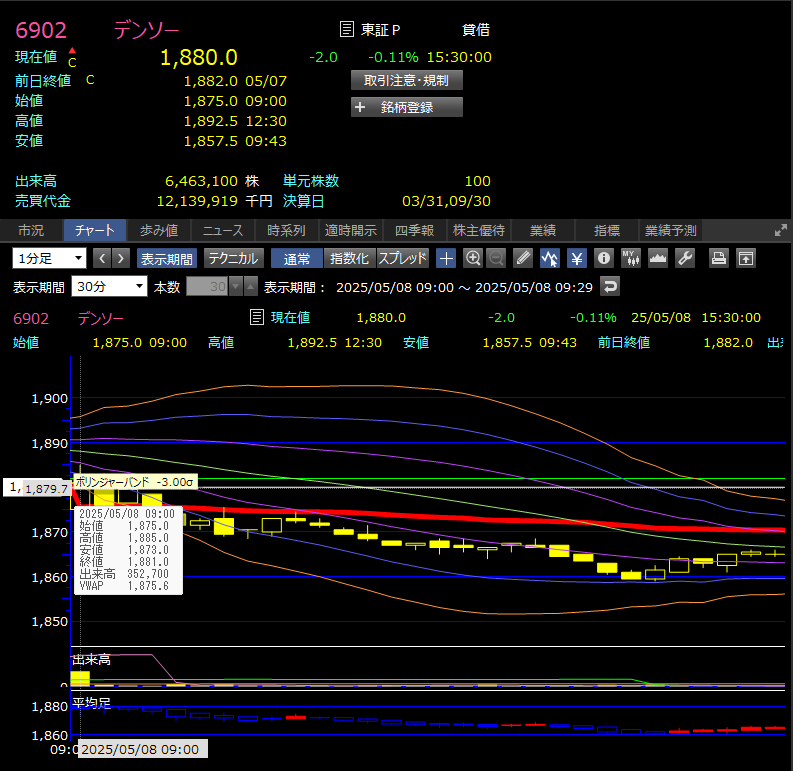Select the スプレッド chart mode
The width and height of the screenshot is (793, 771).
click(x=403, y=259)
